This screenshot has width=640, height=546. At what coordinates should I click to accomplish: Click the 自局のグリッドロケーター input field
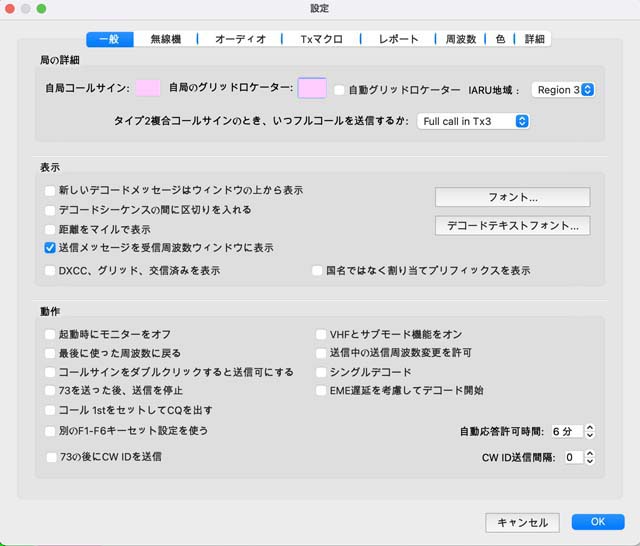312,89
